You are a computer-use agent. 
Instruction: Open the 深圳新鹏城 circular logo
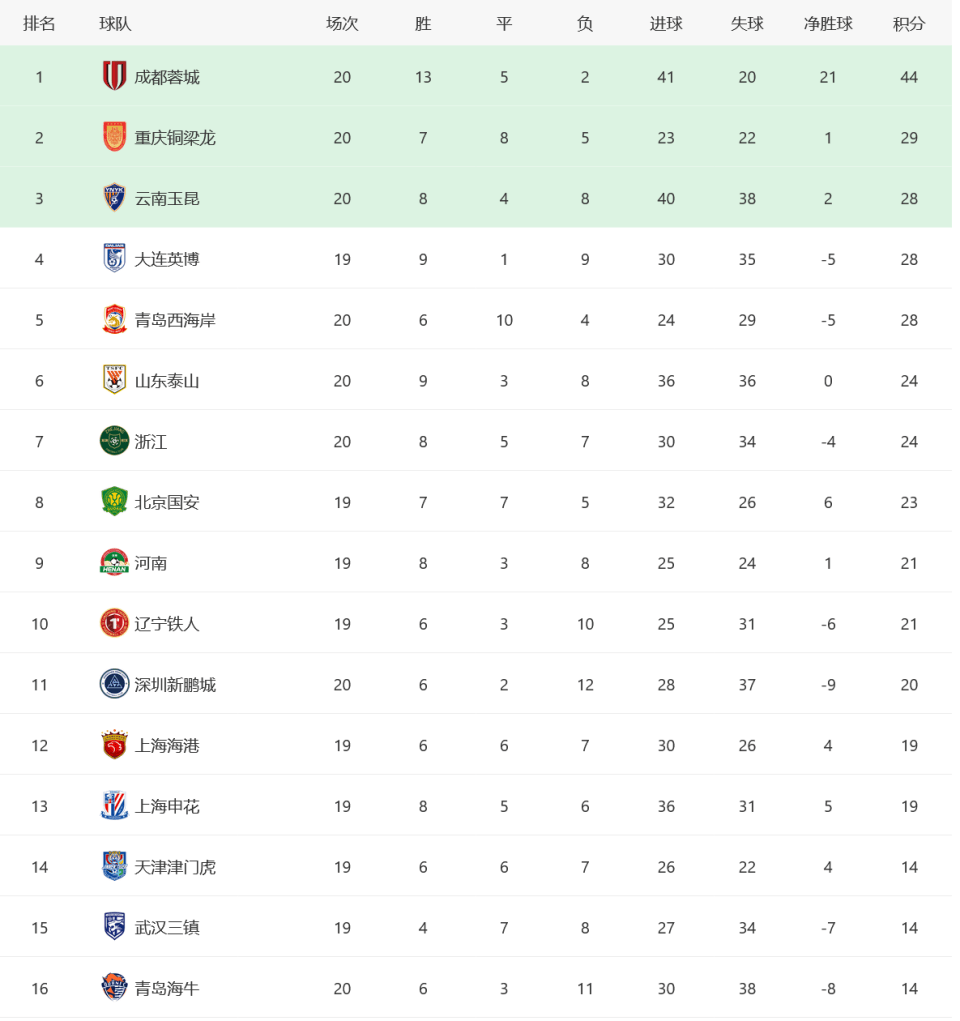[114, 684]
